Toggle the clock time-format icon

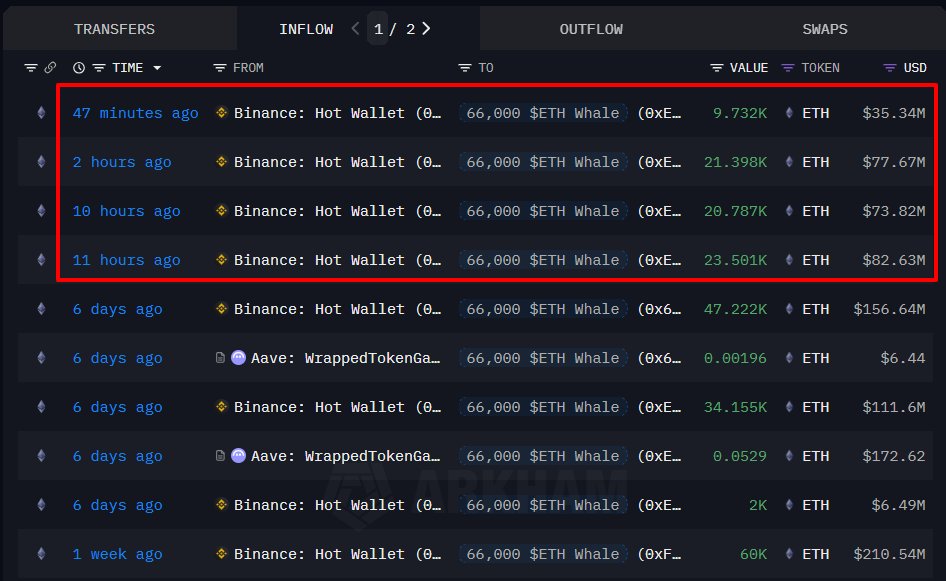(78, 68)
